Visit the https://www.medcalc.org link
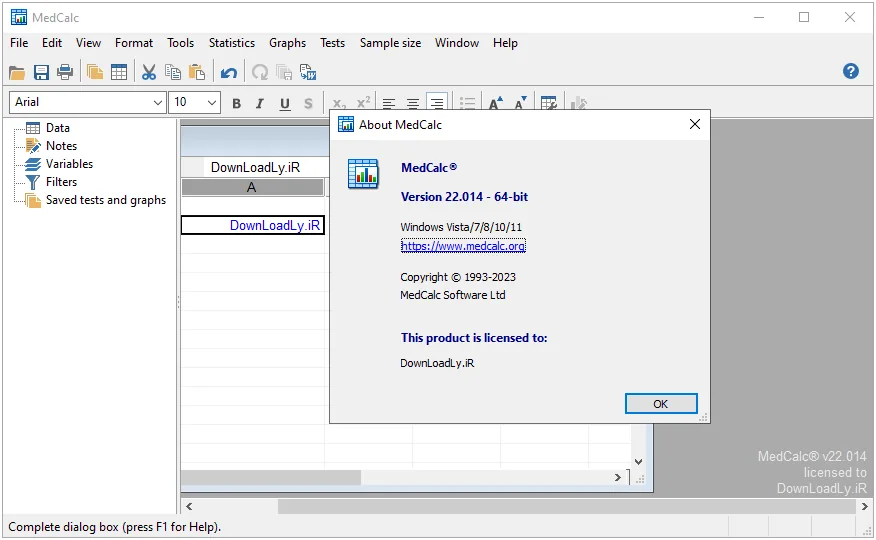 [x=463, y=246]
